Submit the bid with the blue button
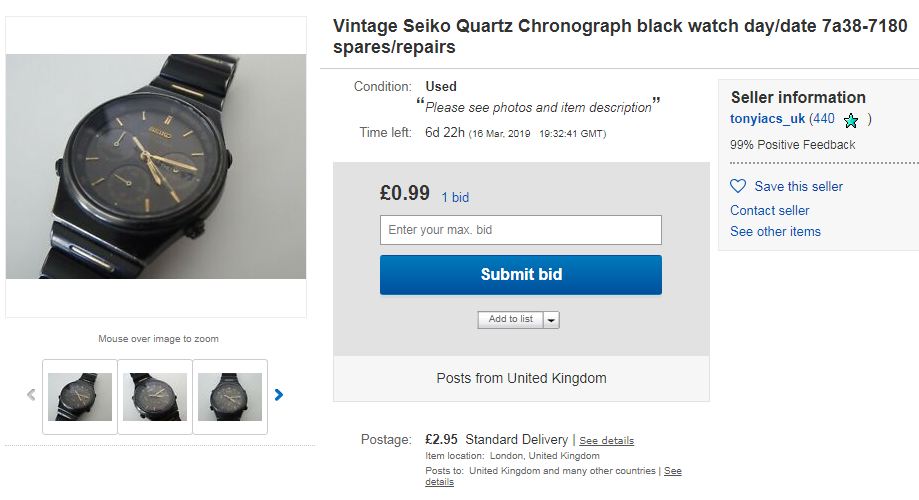 click(x=520, y=275)
